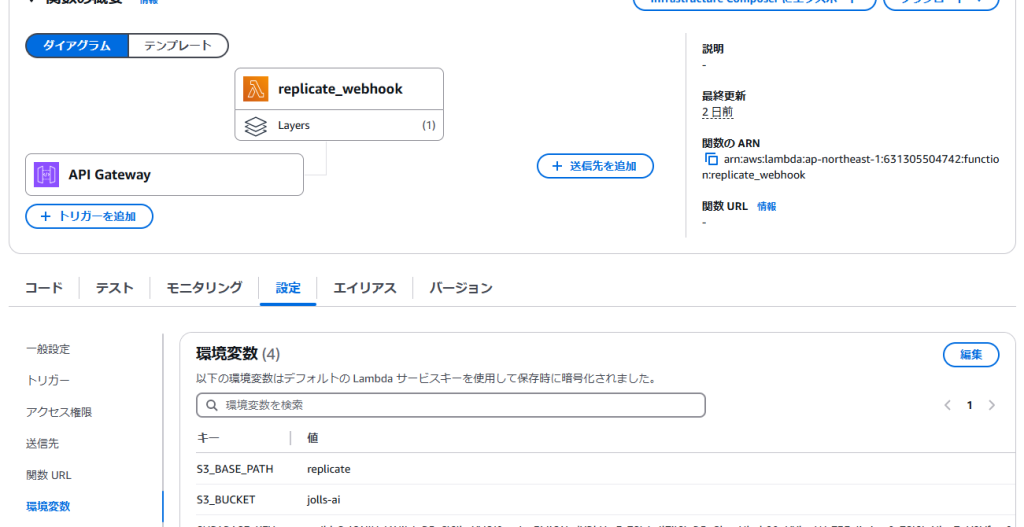The image size is (1024, 527).
Task: Click the 編集 button for environment variables
Action: (x=970, y=354)
